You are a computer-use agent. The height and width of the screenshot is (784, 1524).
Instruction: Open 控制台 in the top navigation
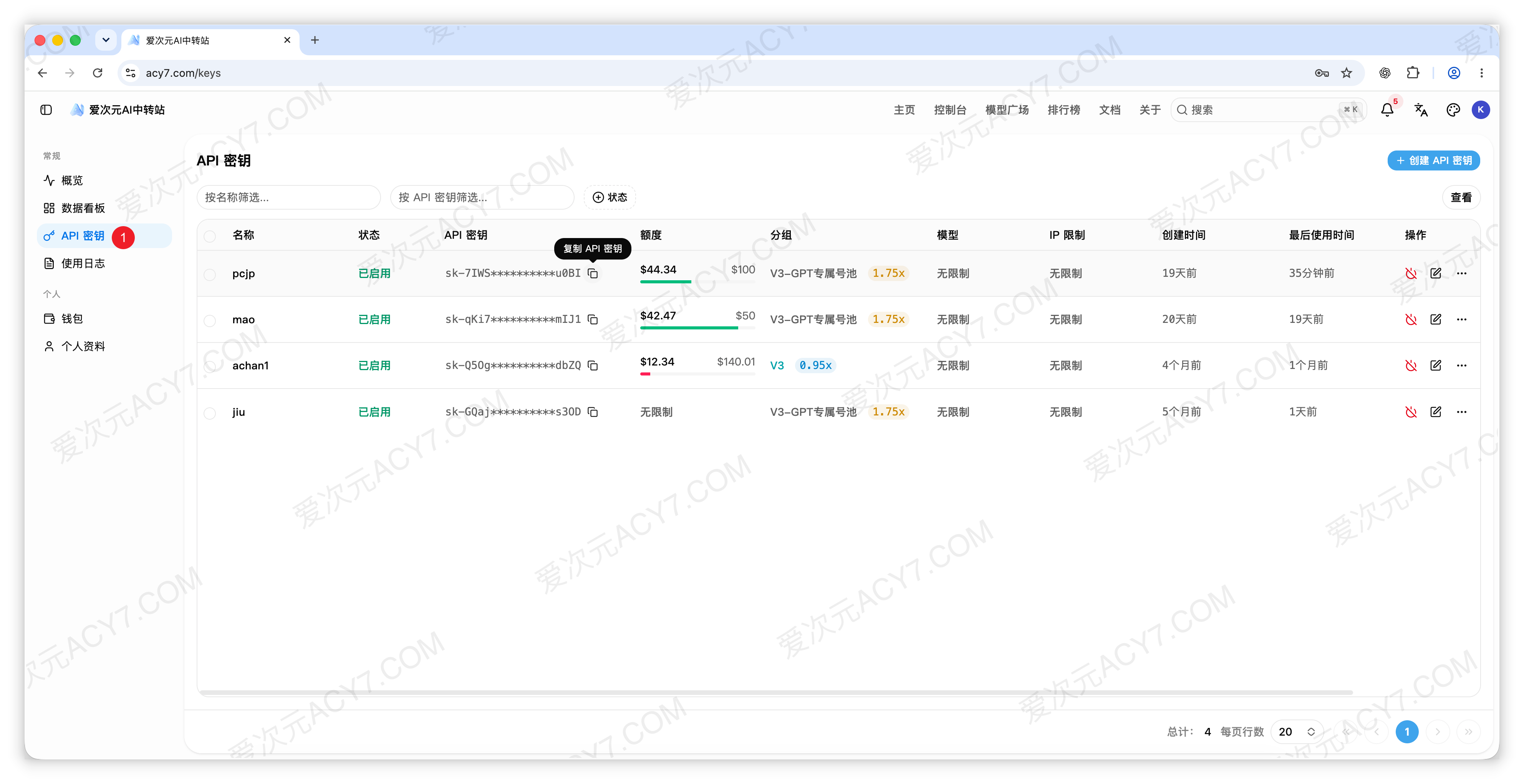pyautogui.click(x=950, y=110)
